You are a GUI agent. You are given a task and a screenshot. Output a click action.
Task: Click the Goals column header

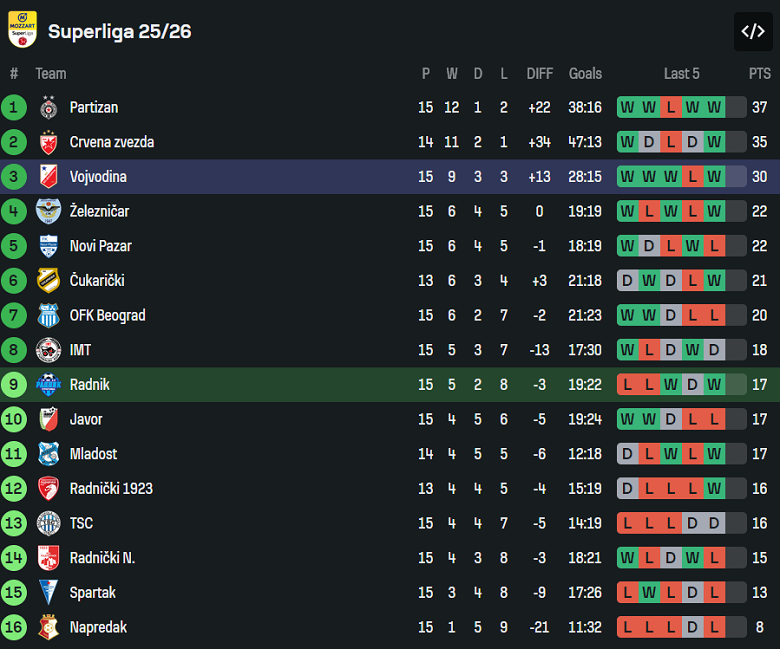[x=585, y=73]
